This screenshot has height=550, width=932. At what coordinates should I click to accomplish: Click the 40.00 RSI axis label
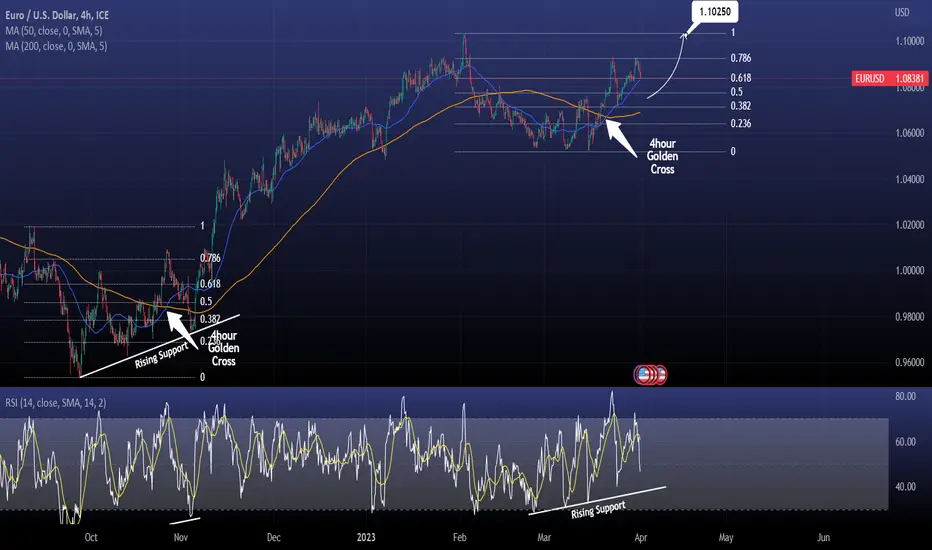pos(905,486)
